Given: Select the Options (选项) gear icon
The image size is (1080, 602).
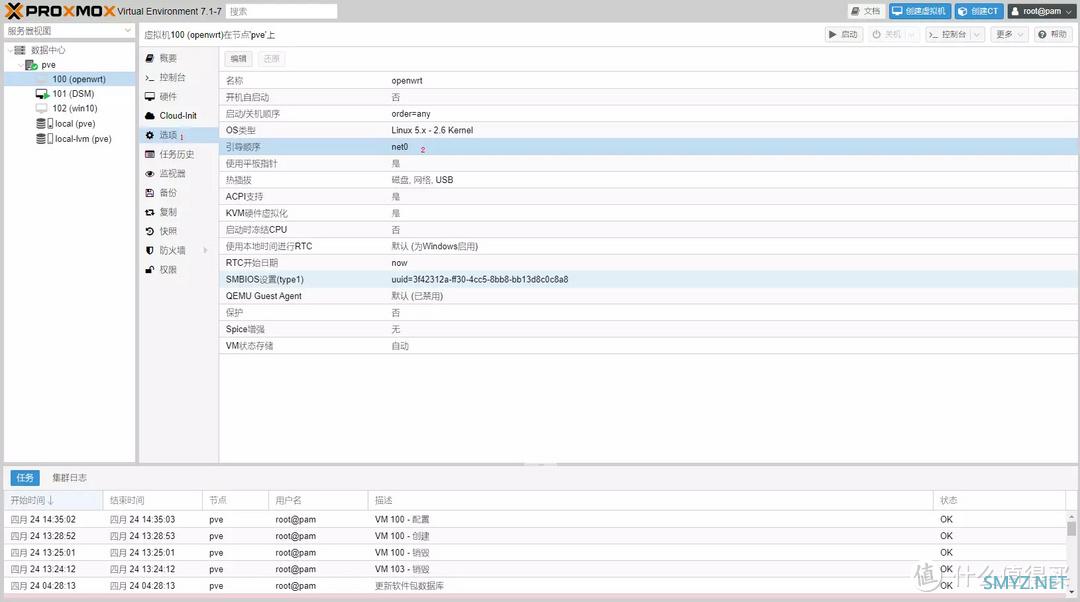Looking at the screenshot, I should point(149,135).
